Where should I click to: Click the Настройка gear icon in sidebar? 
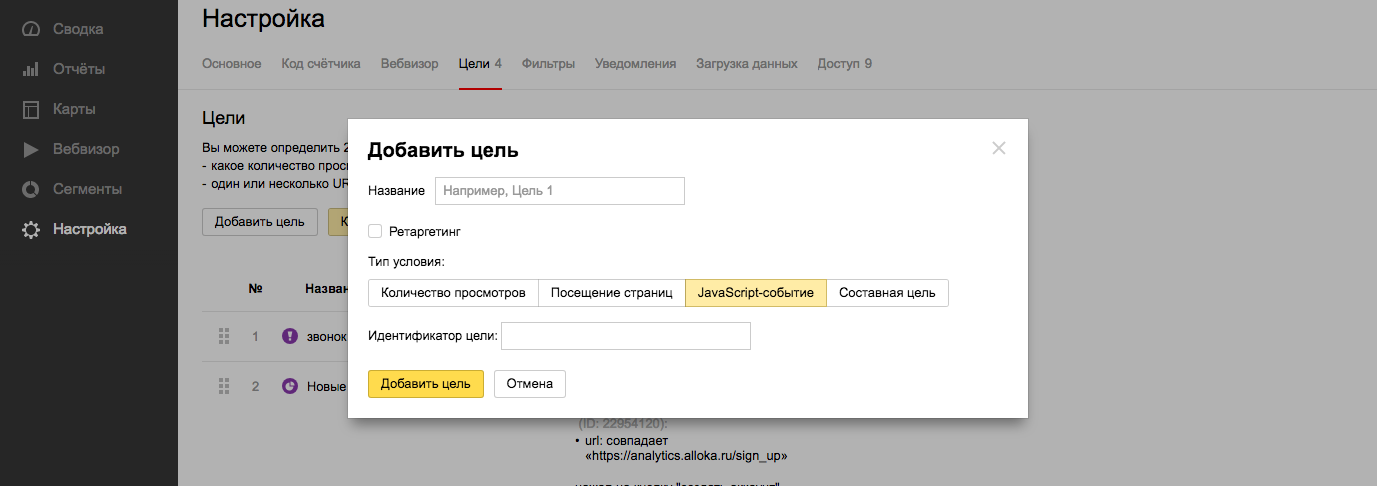point(31,229)
